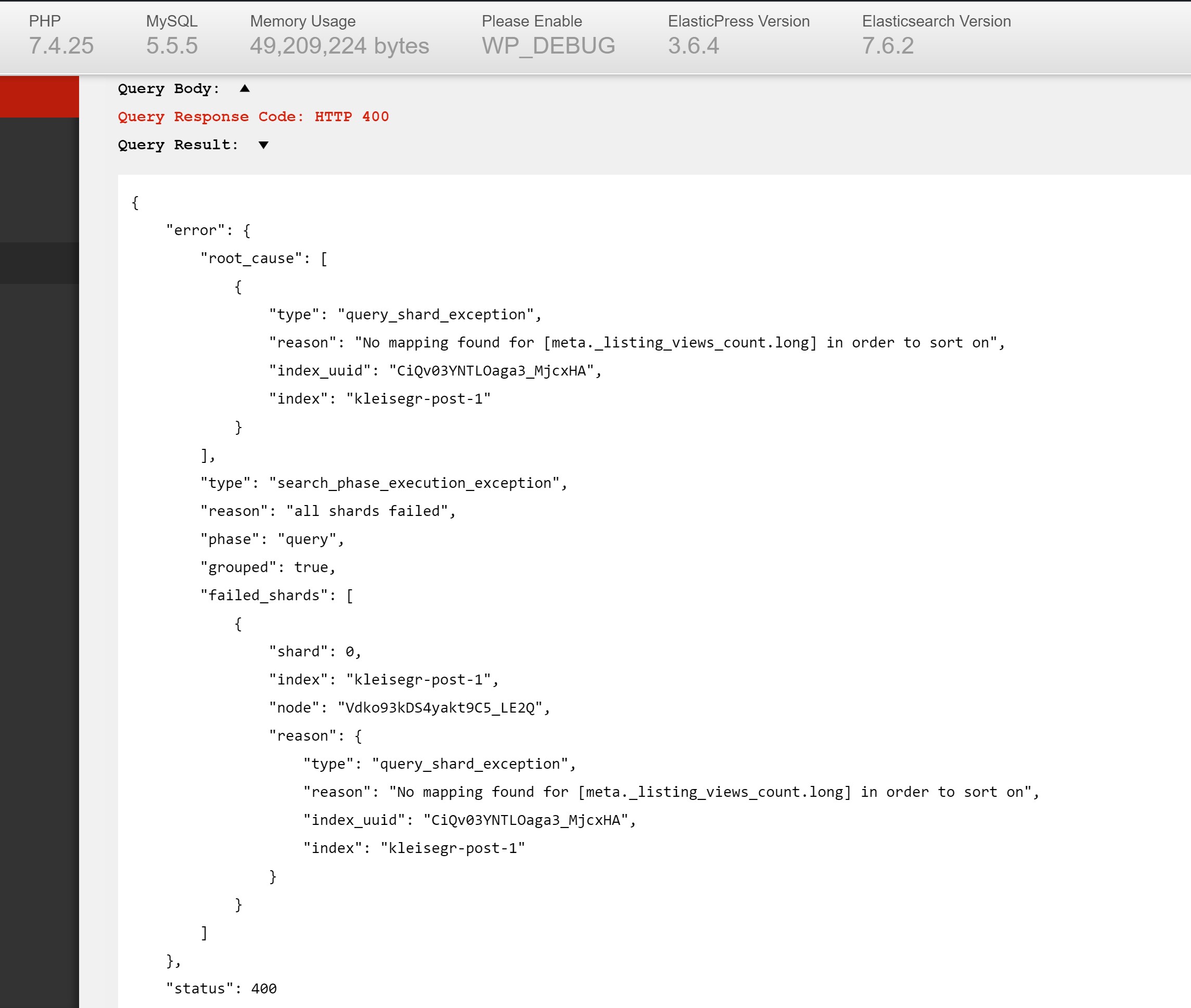The height and width of the screenshot is (1008, 1191).
Task: Click the MySQL 5.5.5 status indicator
Action: click(172, 34)
